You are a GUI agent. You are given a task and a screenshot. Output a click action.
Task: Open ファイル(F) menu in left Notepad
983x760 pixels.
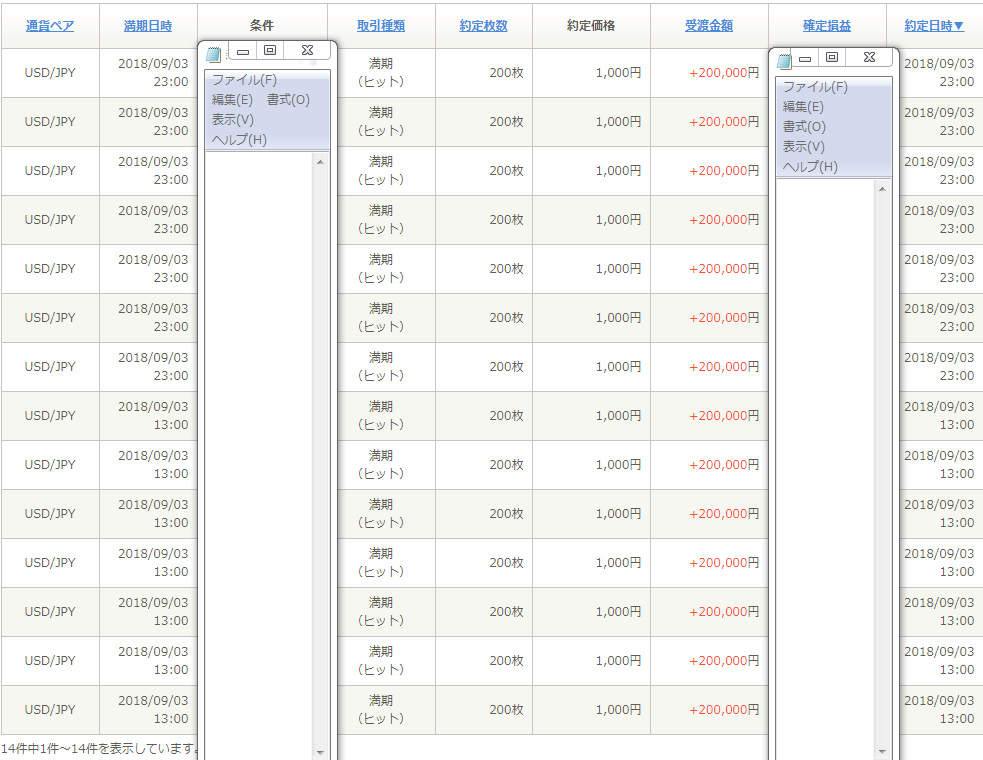coord(244,80)
